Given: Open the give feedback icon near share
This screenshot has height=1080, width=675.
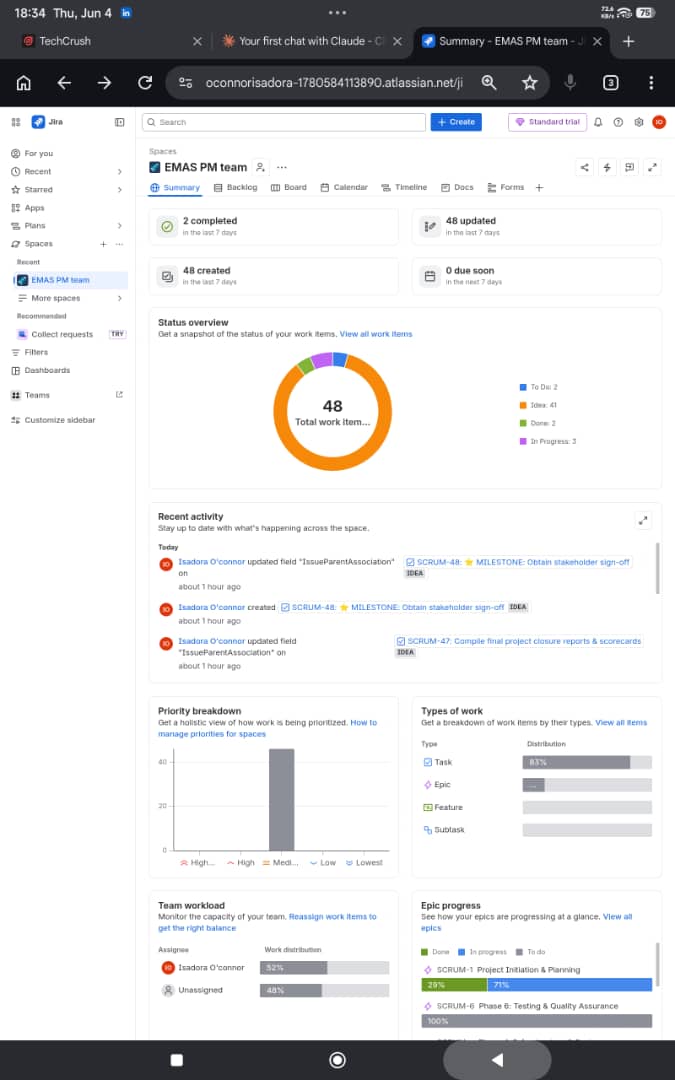Looking at the screenshot, I should [629, 167].
